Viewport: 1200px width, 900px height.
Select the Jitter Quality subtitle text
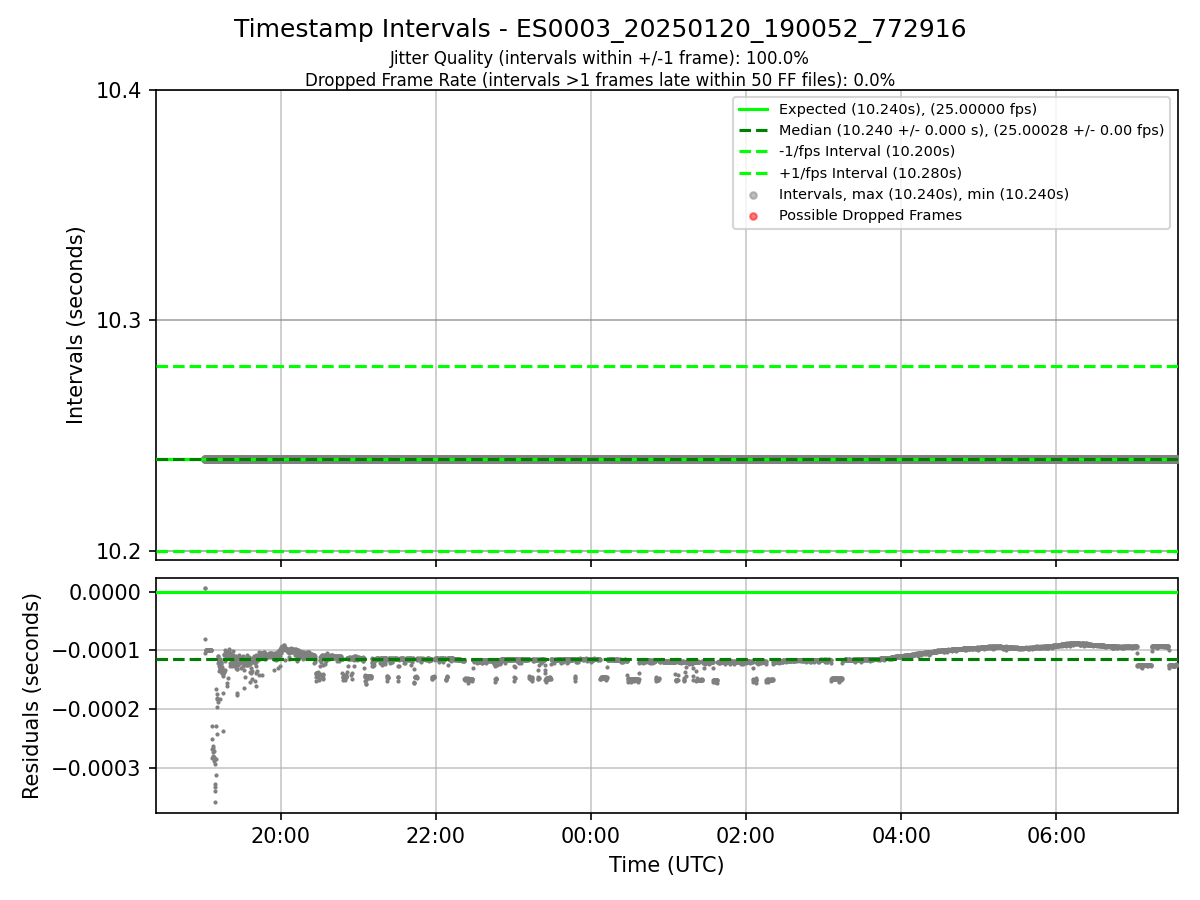(x=599, y=58)
